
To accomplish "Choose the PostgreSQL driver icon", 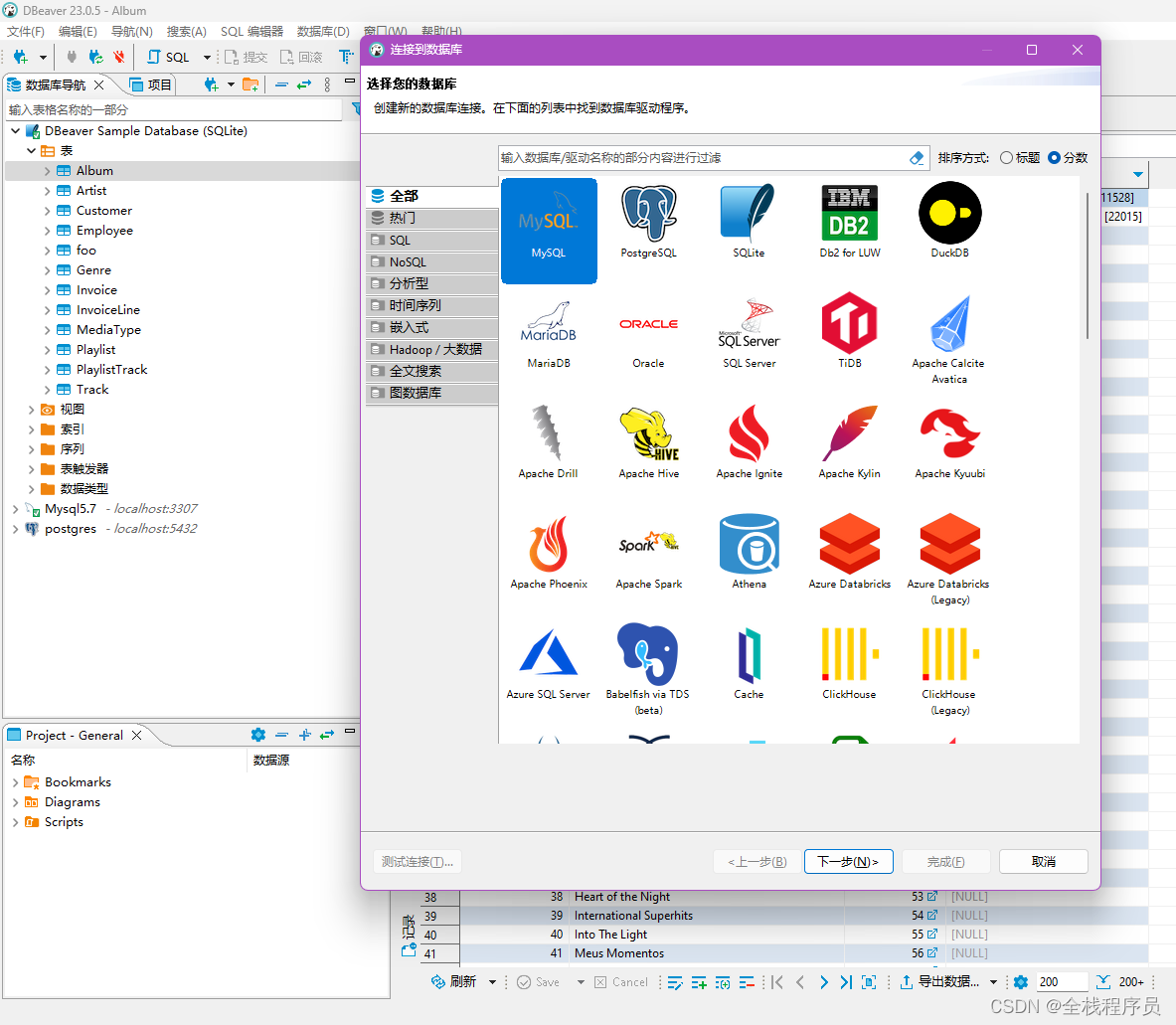I will (649, 222).
